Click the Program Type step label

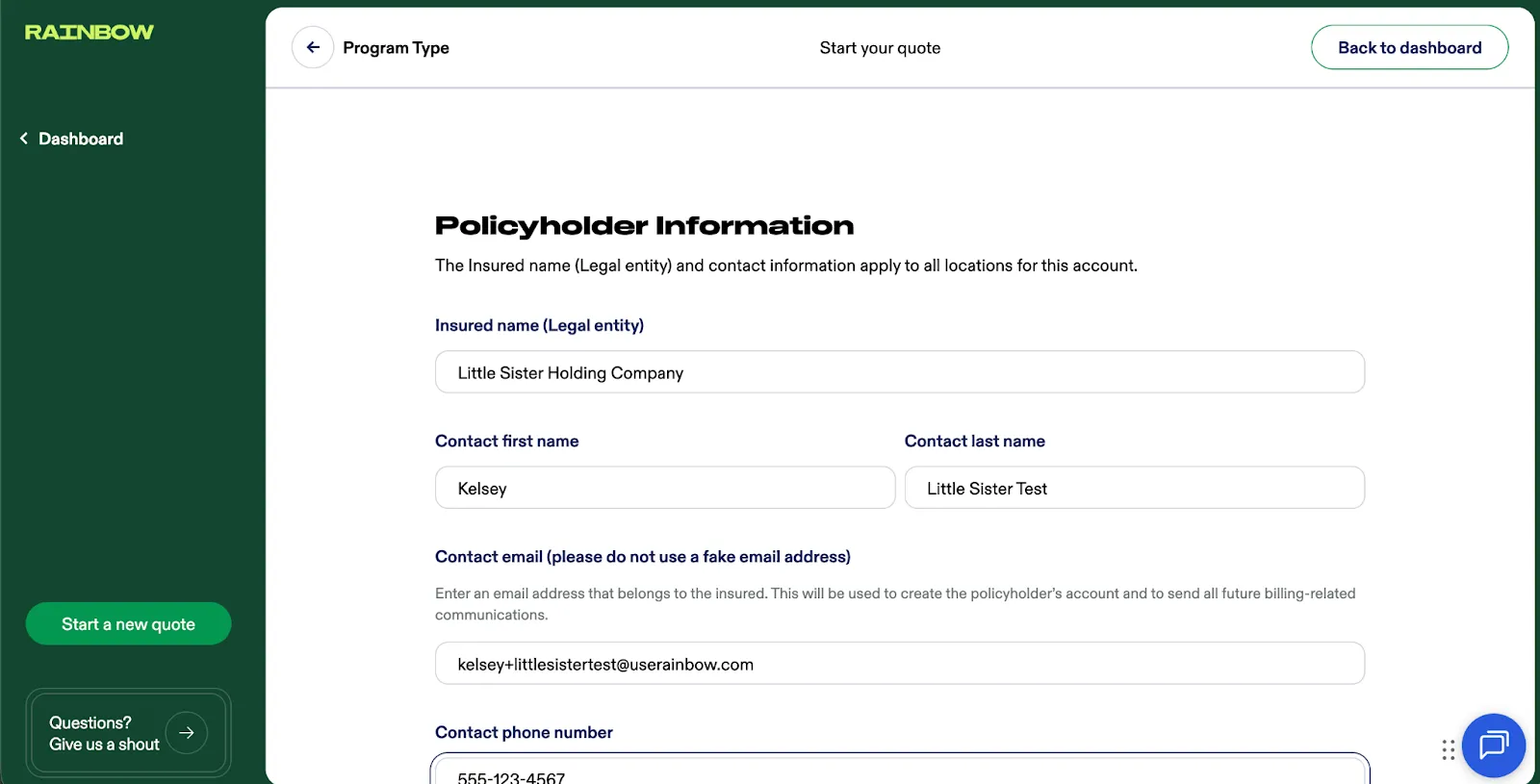click(x=396, y=48)
